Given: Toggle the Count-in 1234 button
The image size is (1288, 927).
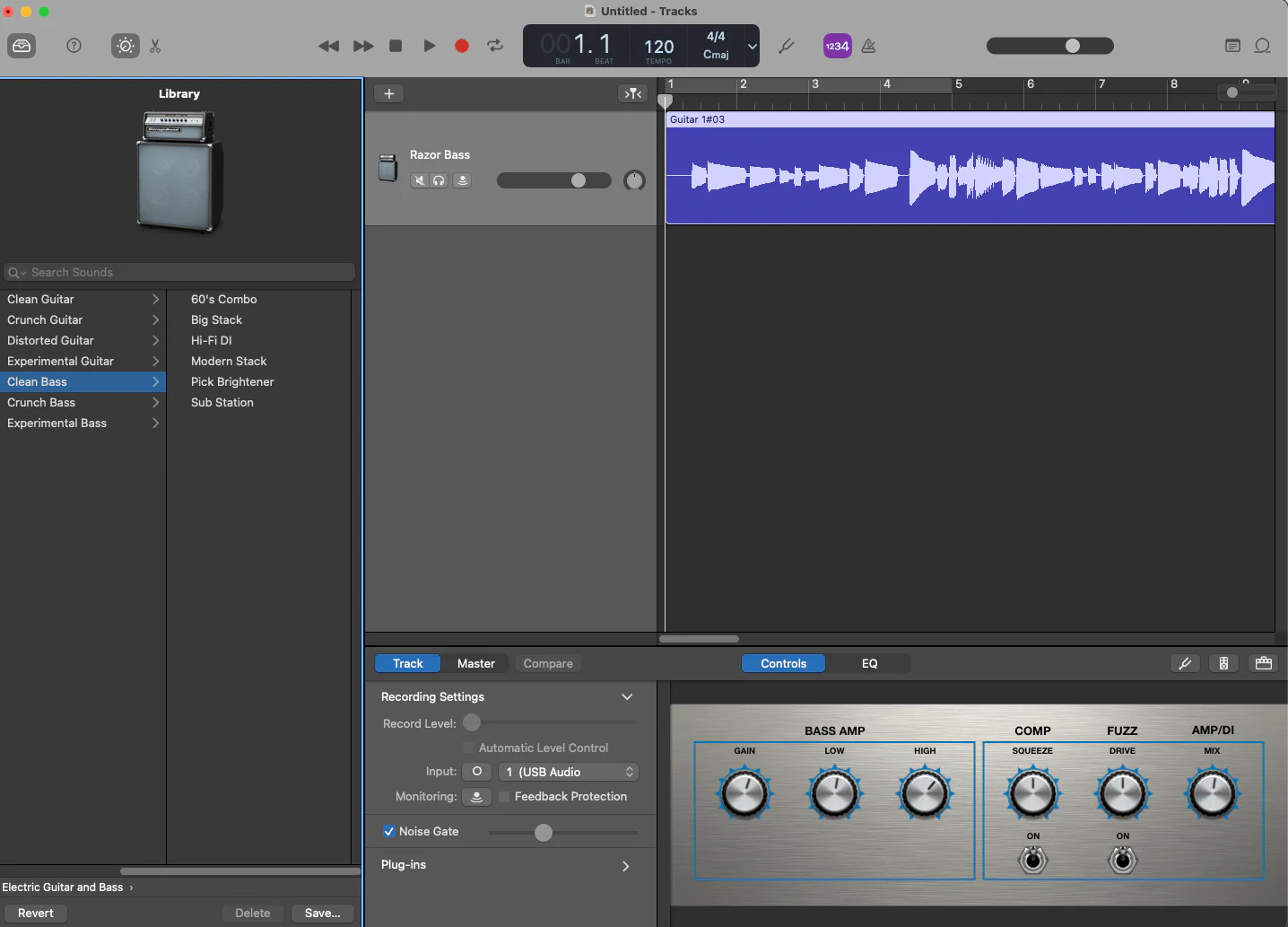Looking at the screenshot, I should [x=837, y=46].
